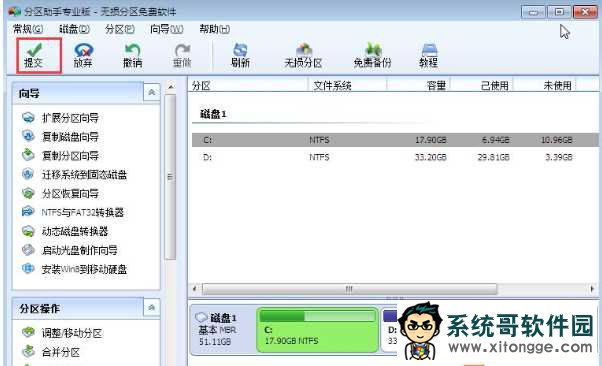
Task: Click the partition list horizontal scrollbar thumb
Action: (349, 289)
